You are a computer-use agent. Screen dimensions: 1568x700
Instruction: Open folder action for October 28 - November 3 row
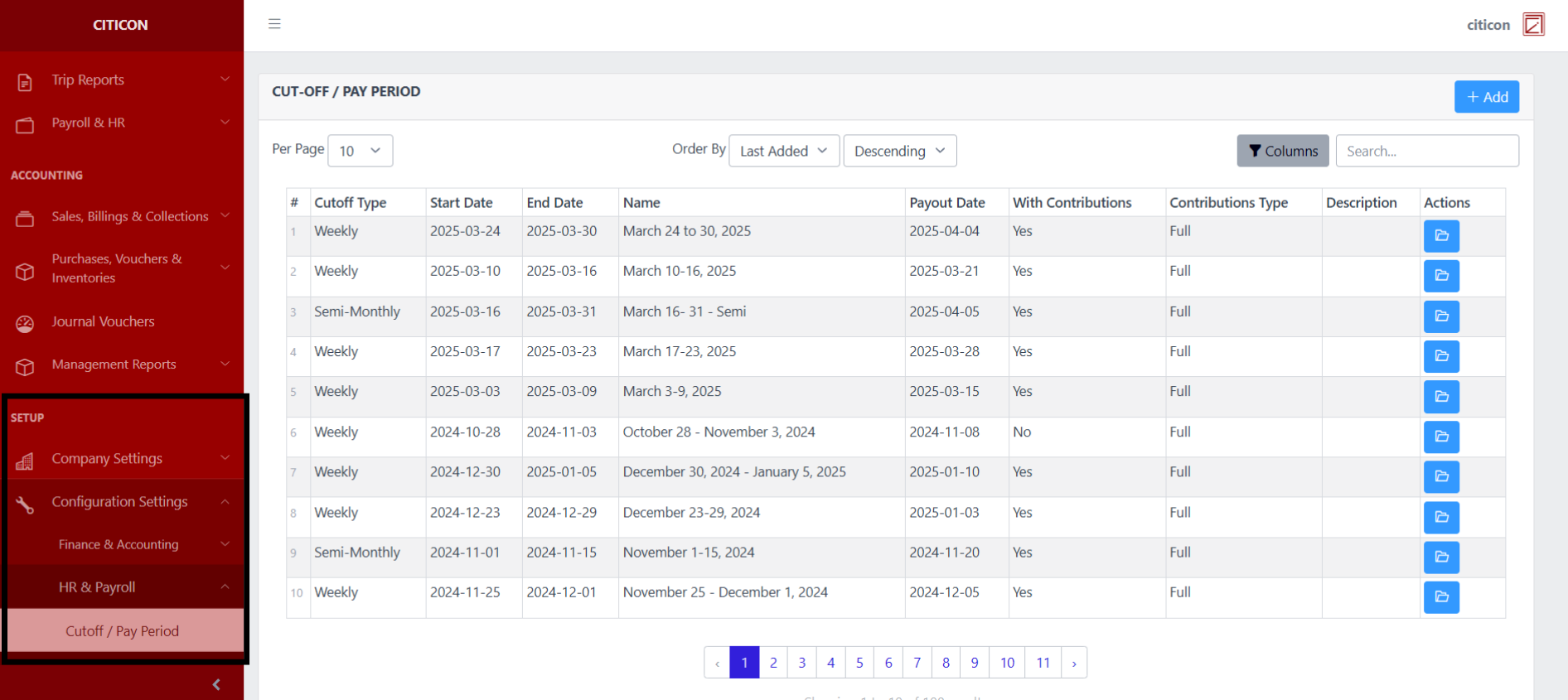(1441, 437)
